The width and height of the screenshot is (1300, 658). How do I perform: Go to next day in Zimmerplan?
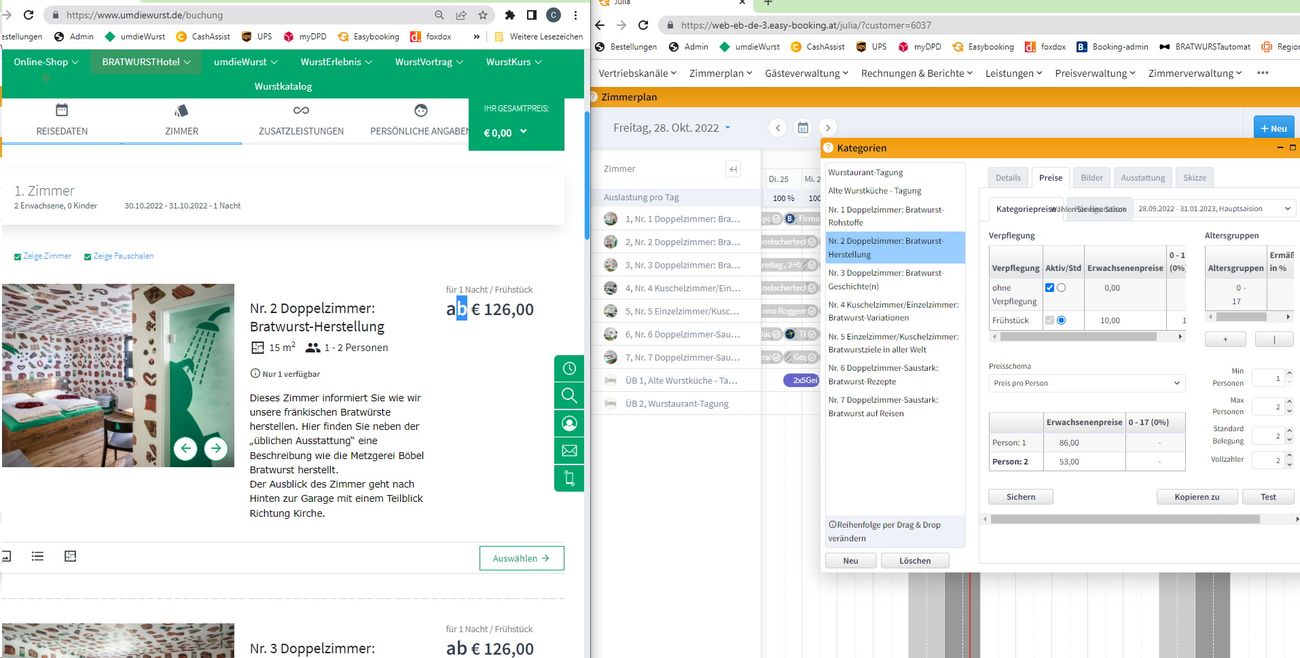click(827, 128)
